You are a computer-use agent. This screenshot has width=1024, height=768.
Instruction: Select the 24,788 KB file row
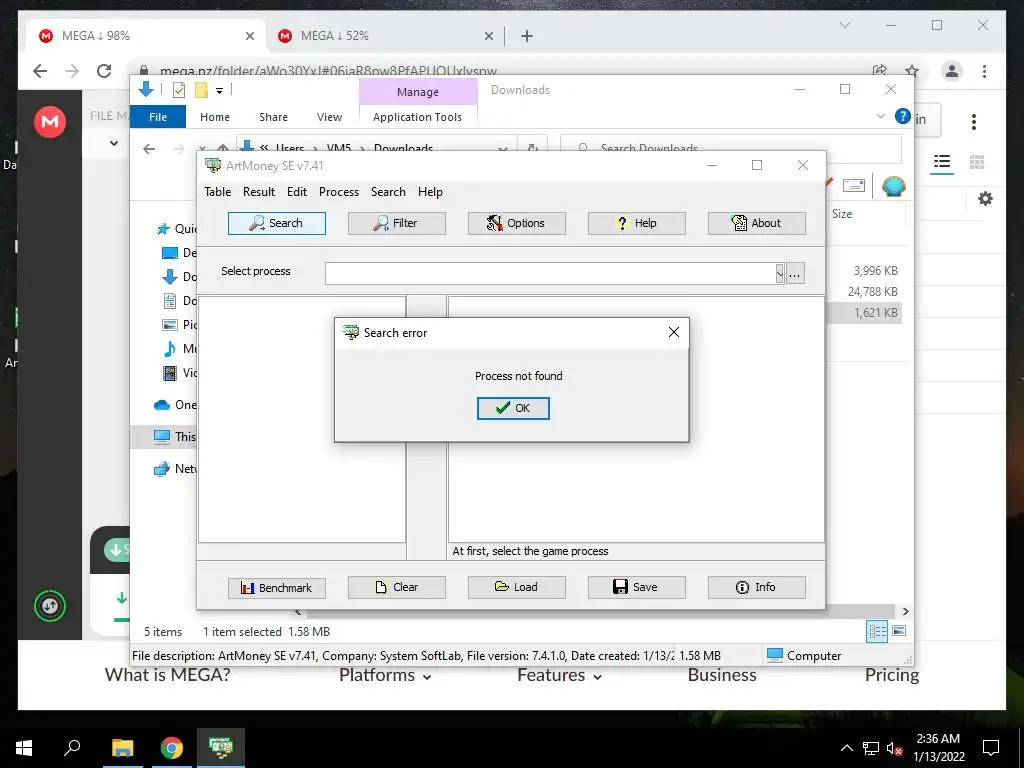[x=872, y=291]
